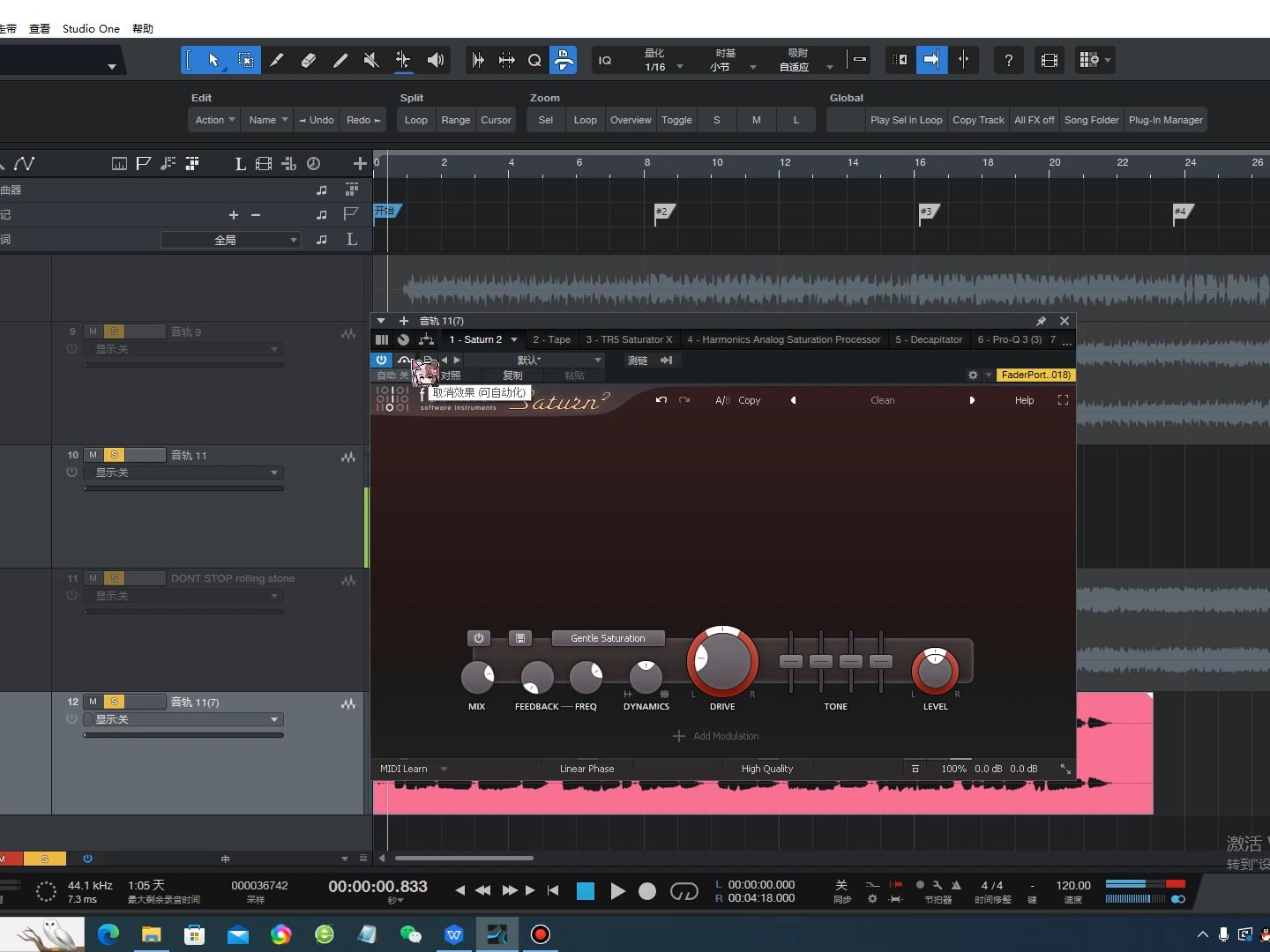Adjust the Saturn DRIVE knob
This screenshot has width=1270, height=952.
[722, 661]
